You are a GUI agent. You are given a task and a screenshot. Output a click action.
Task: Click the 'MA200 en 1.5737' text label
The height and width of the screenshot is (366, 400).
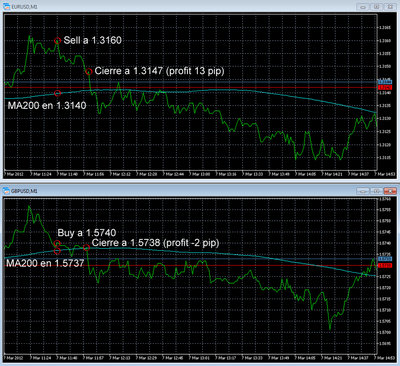pos(45,263)
